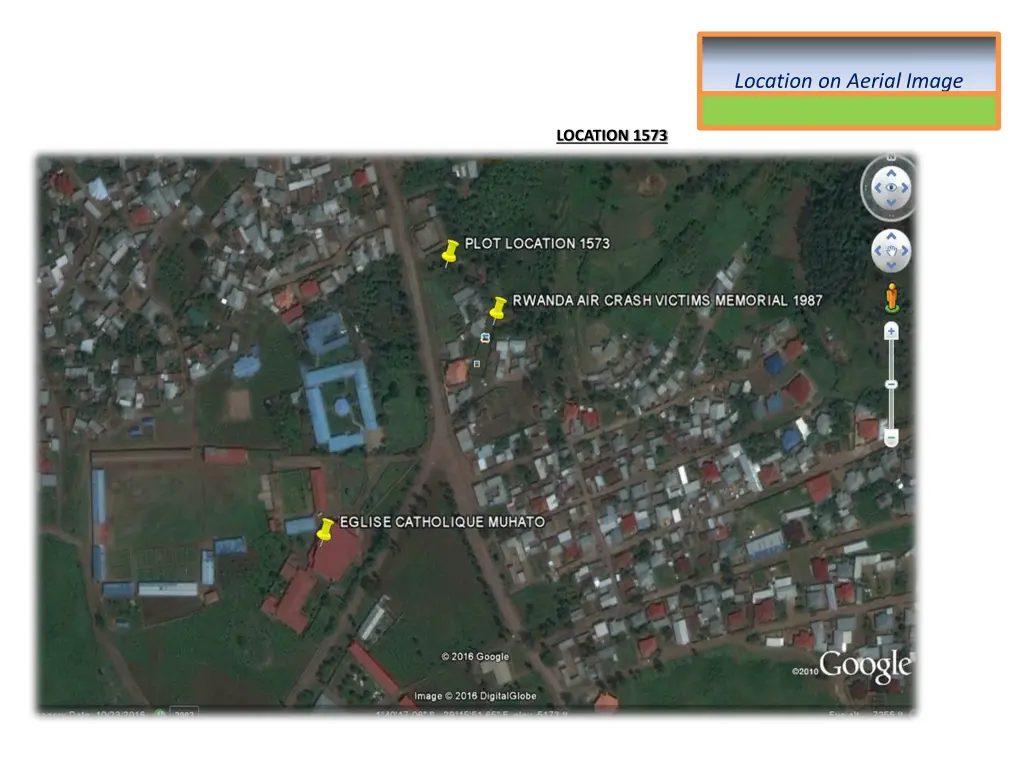
Task: Click the PLOT LOCATION 1573 label
Action: coord(537,244)
